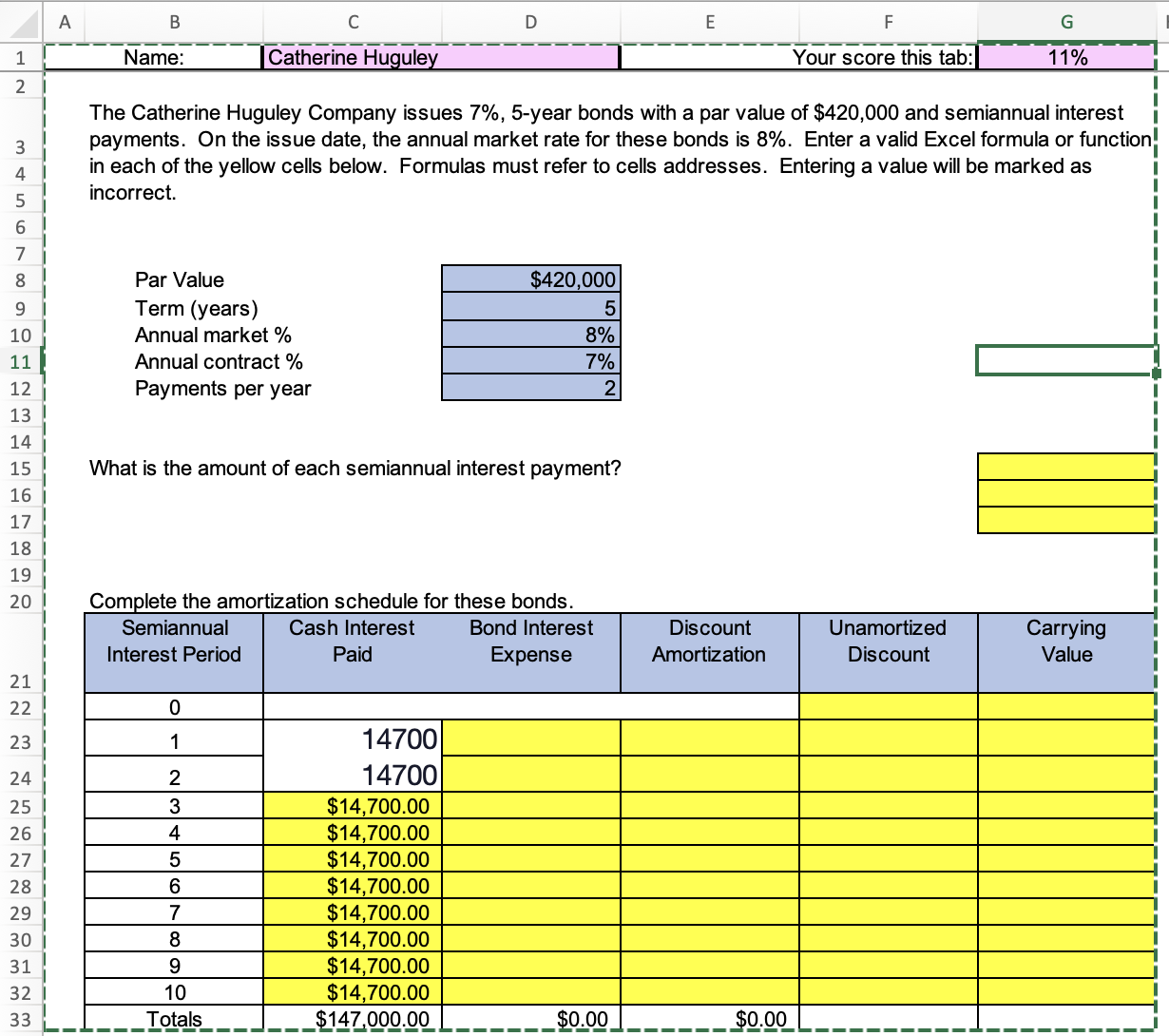Click the Carrying Value cell for period 10
The image size is (1169, 1036).
click(x=1066, y=992)
